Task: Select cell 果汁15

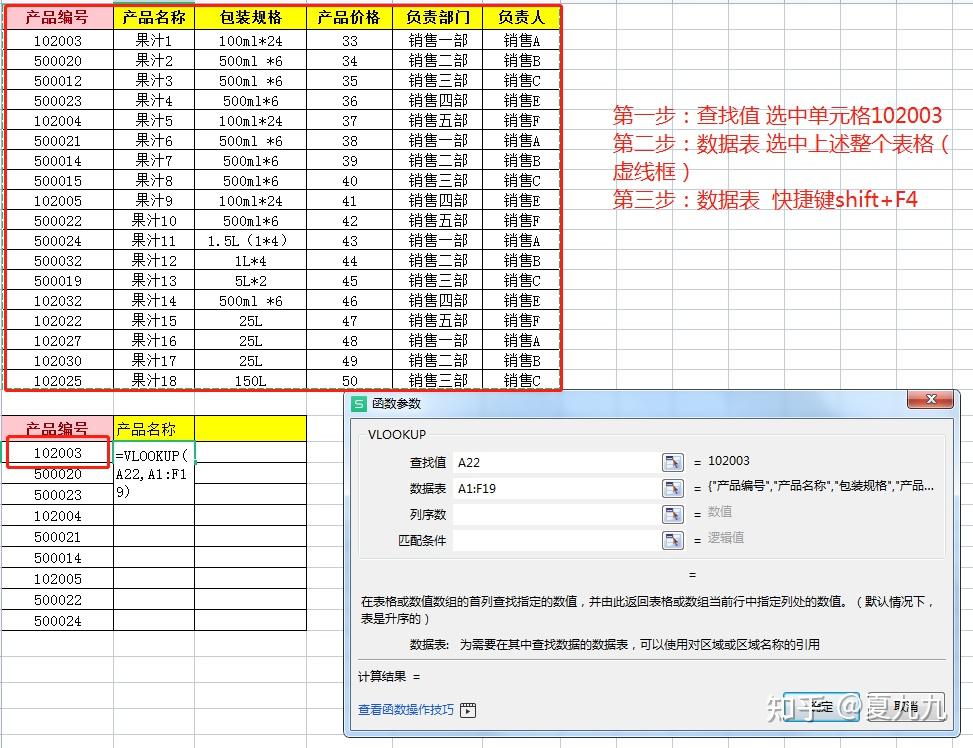Action: coord(154,321)
